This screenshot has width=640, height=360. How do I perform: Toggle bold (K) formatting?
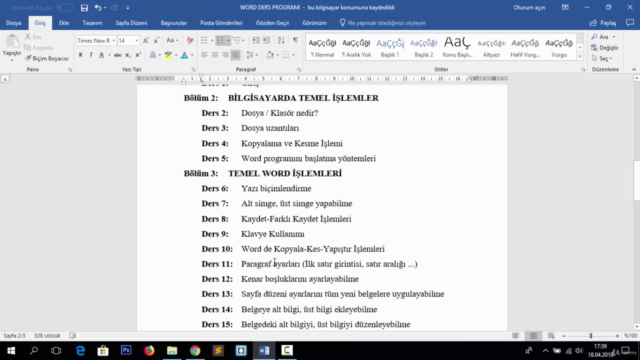81,55
